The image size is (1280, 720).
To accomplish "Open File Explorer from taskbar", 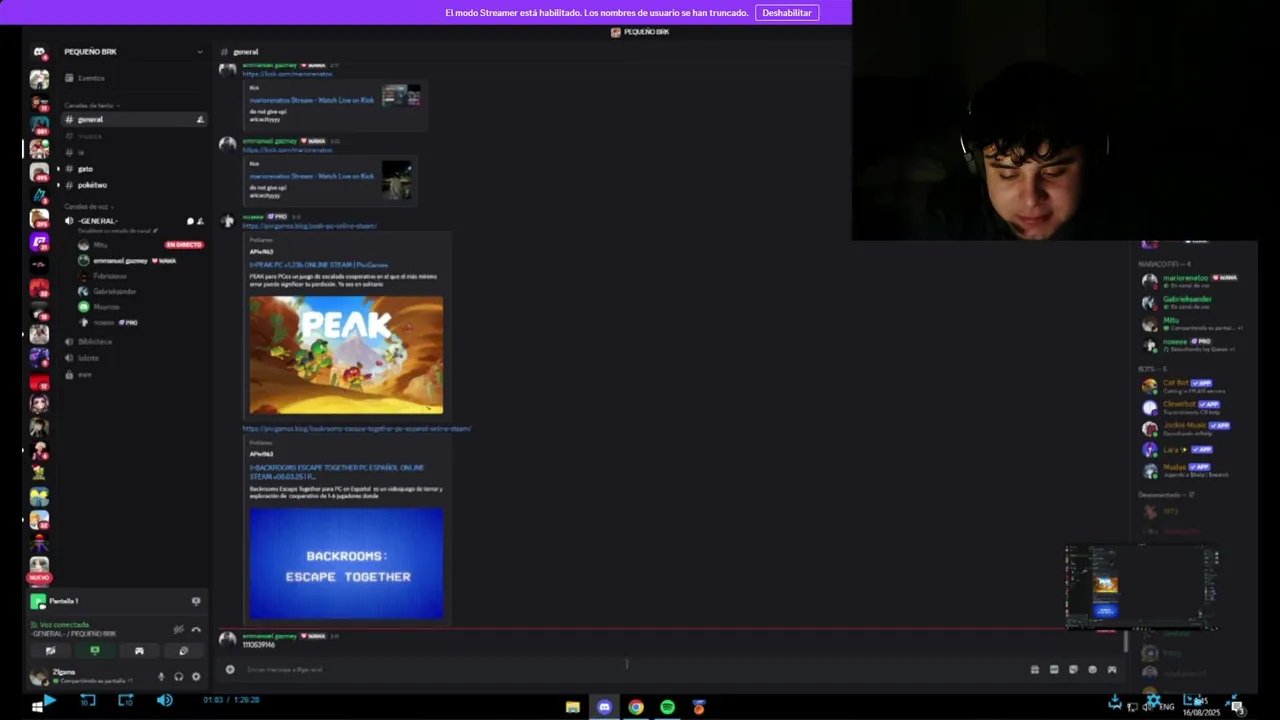I will click(x=573, y=707).
